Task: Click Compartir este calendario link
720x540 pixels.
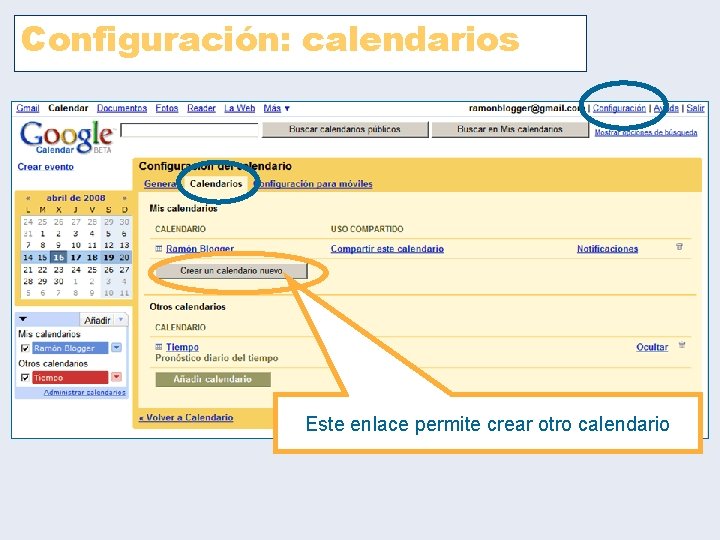Action: [387, 248]
